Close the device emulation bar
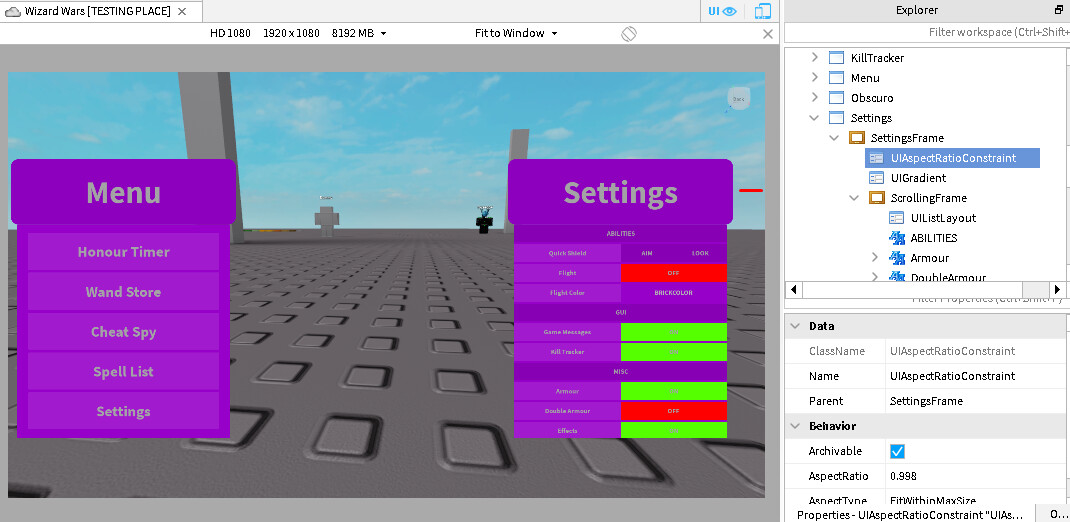Screen dimensions: 1070x522 click(x=768, y=33)
